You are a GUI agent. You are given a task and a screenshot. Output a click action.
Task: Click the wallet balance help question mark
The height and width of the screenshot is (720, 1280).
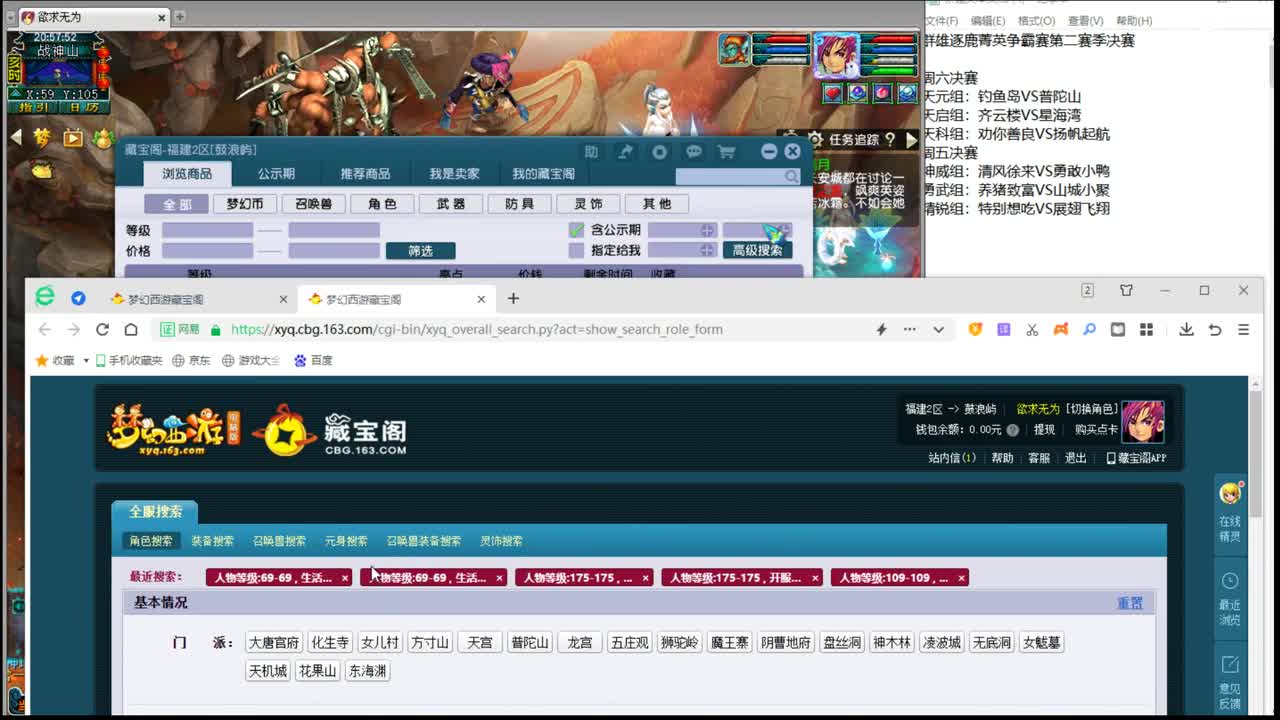click(x=1012, y=429)
